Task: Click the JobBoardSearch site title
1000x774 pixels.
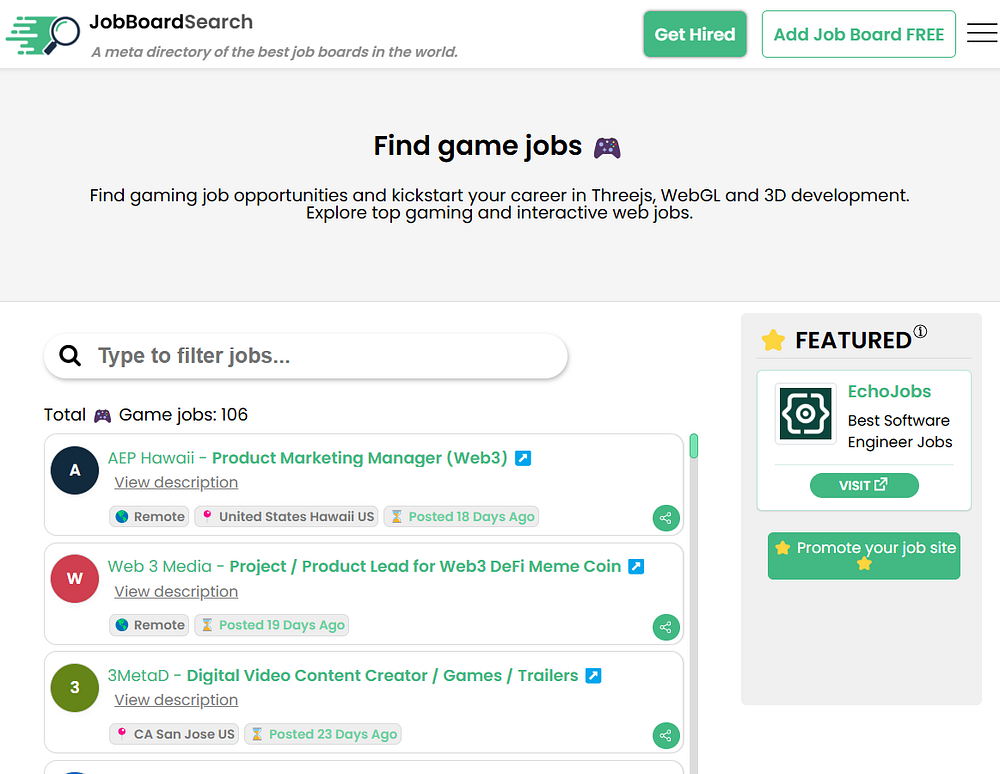Action: point(171,22)
